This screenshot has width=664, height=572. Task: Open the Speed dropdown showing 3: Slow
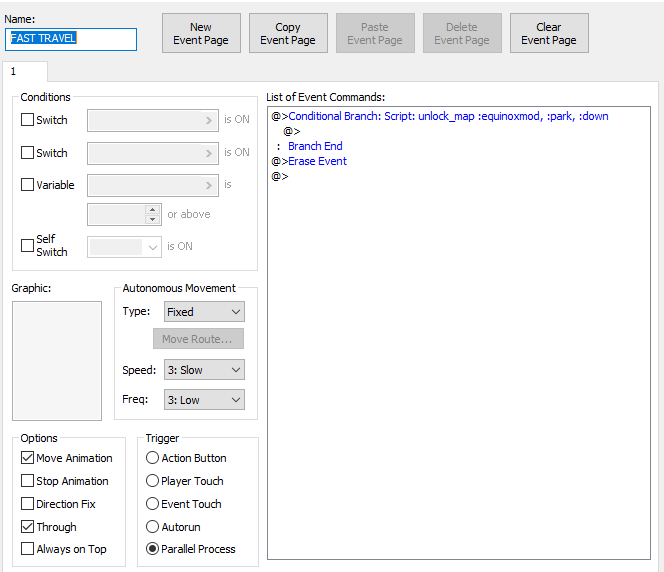pyautogui.click(x=204, y=370)
